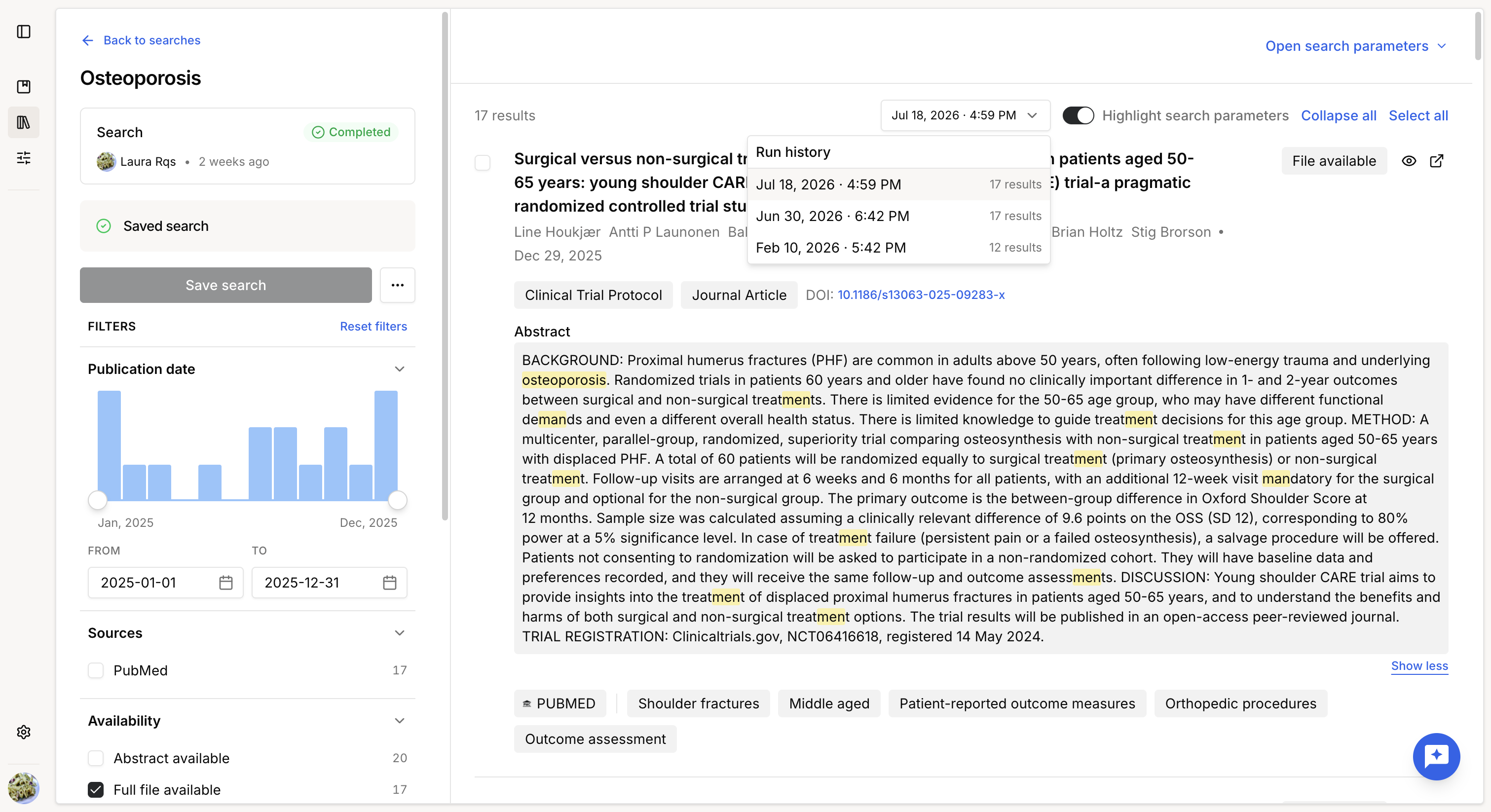Click the Outcome assessment tag

595,739
